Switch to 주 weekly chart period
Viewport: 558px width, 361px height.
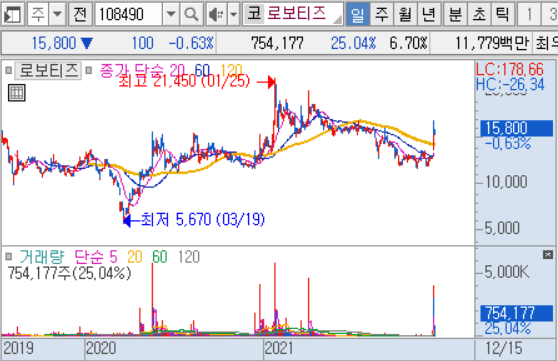pyautogui.click(x=381, y=14)
